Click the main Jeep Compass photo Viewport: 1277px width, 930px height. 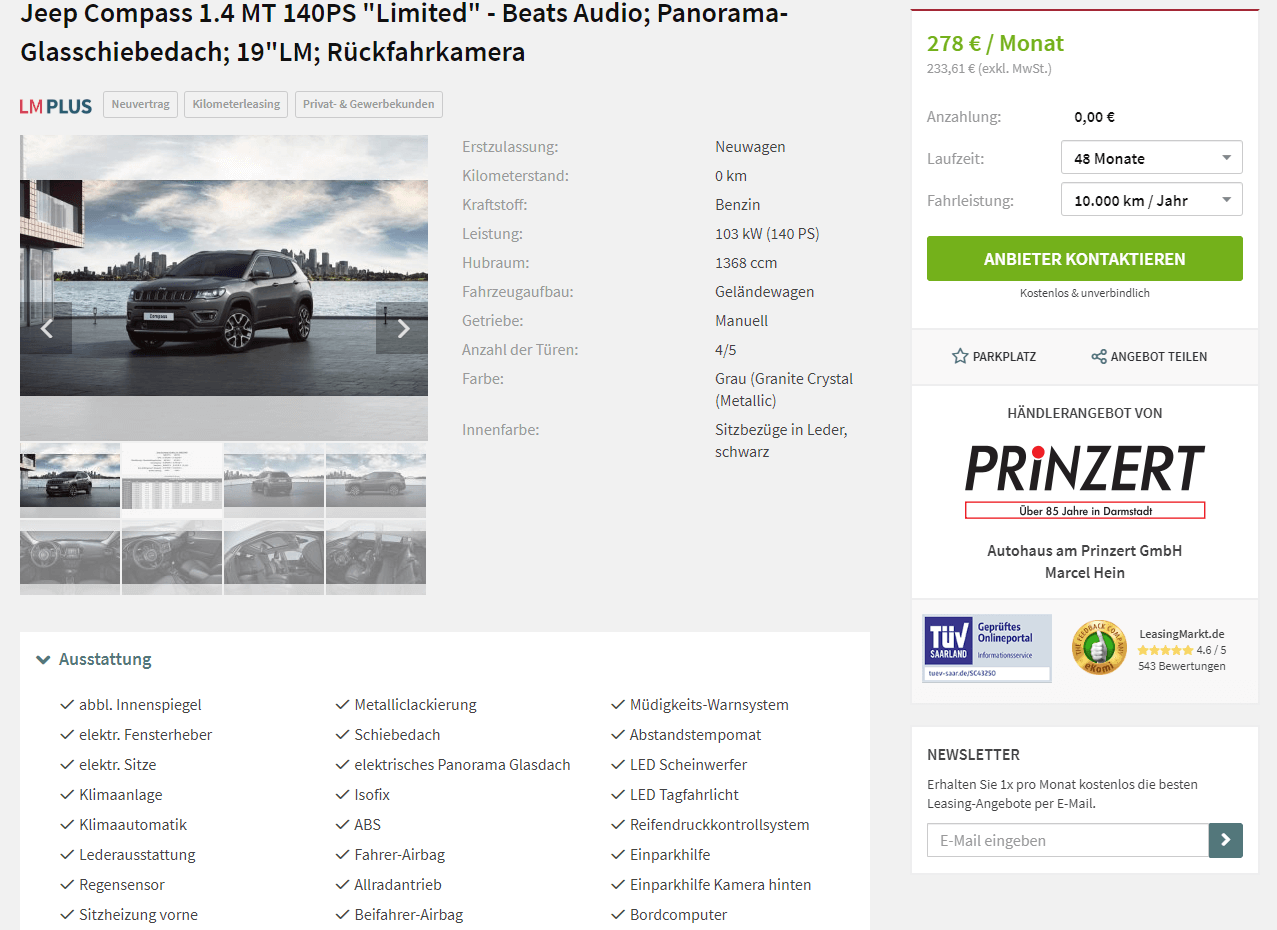coord(224,288)
